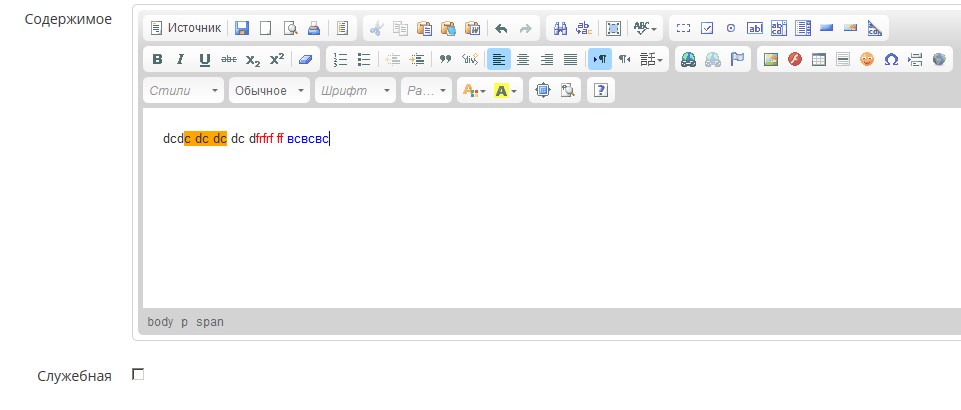Tick the Служебная checkbox

138,374
